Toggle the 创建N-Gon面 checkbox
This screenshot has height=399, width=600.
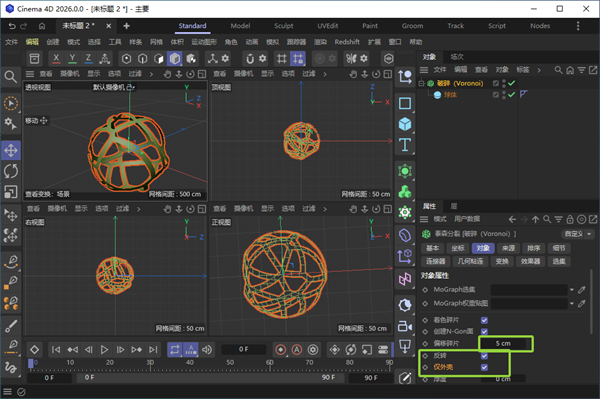click(x=484, y=331)
